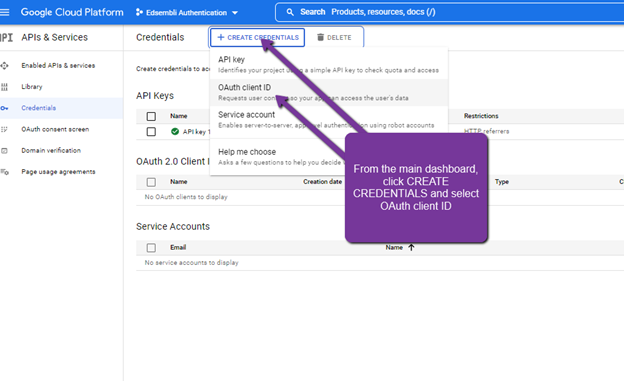The height and width of the screenshot is (381, 624).
Task: Go to Enabled APIs & services
Action: click(x=58, y=66)
